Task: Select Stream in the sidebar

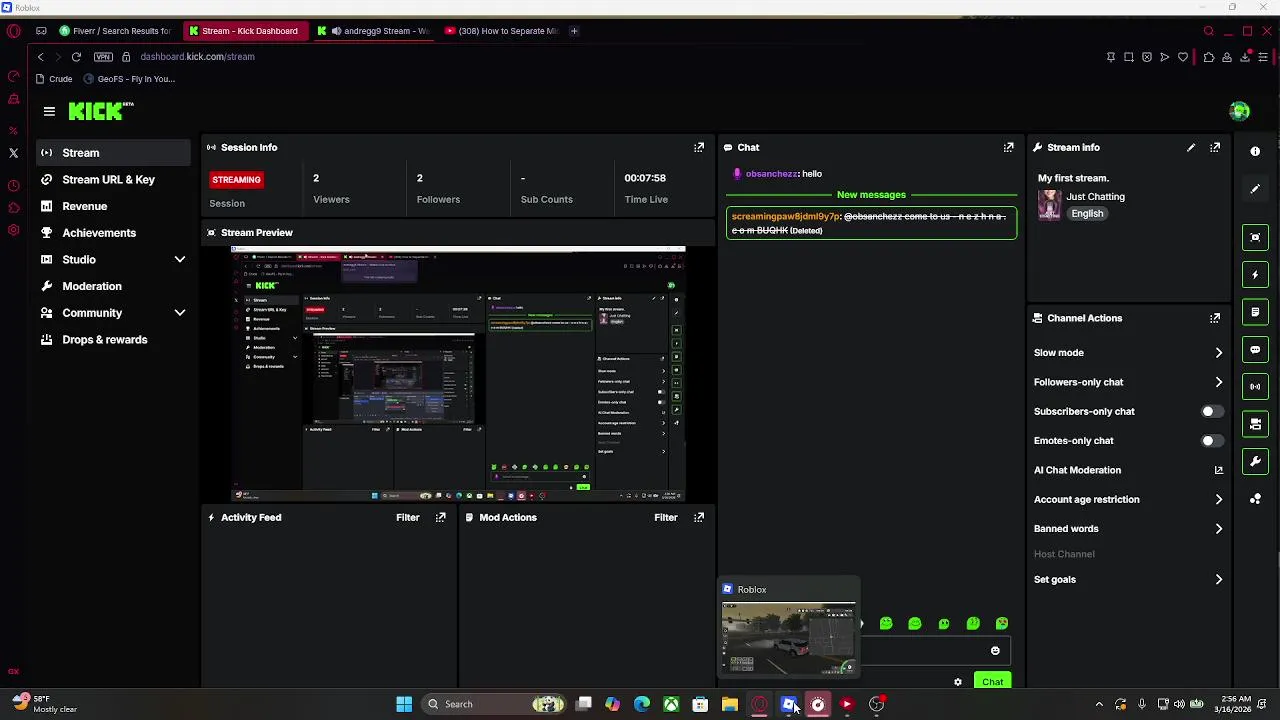Action: 113,153
